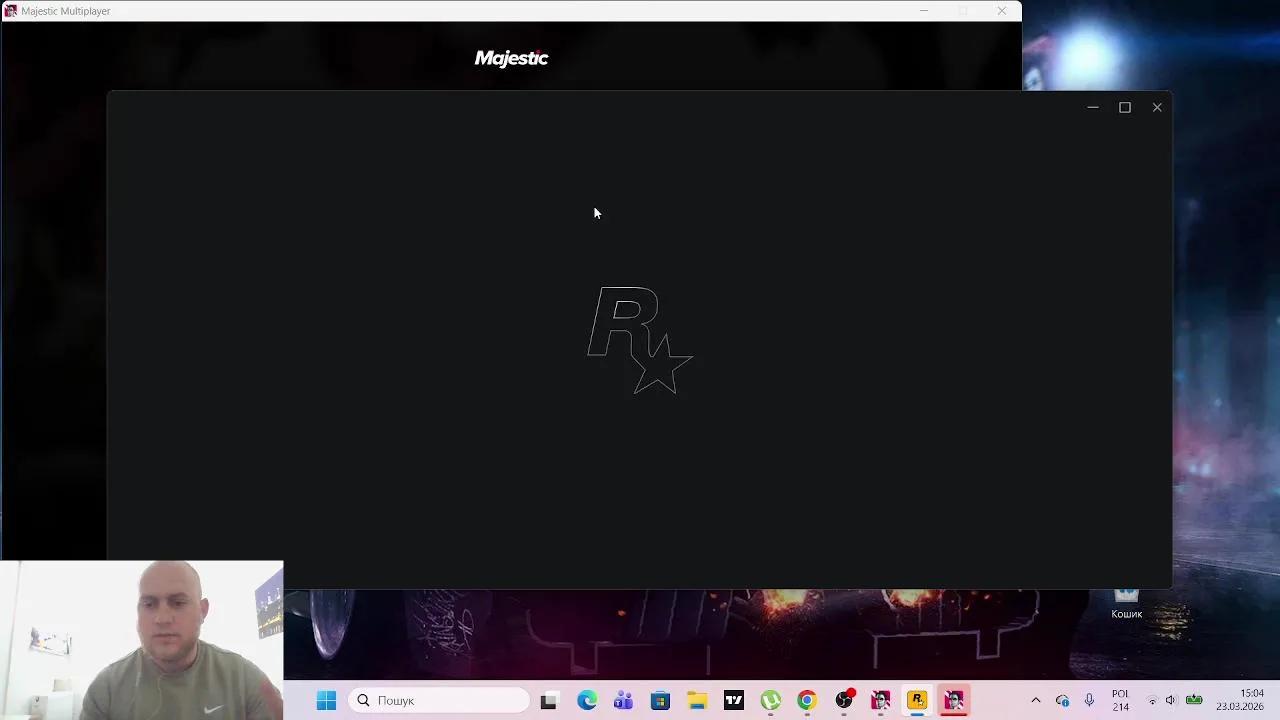Minimize the Rockstar launcher loading window
Viewport: 1280px width, 720px height.
tap(1093, 107)
